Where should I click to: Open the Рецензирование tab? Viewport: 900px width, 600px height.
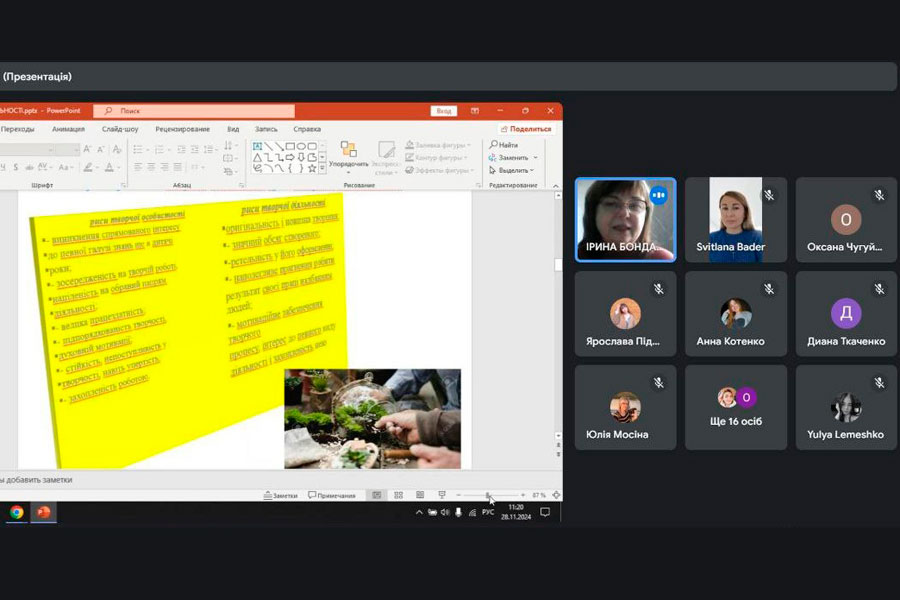[183, 129]
